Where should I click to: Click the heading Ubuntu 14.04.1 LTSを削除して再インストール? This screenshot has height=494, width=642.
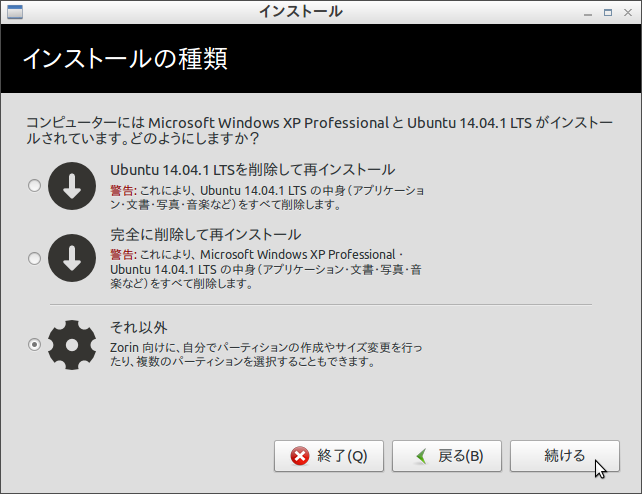click(x=253, y=169)
